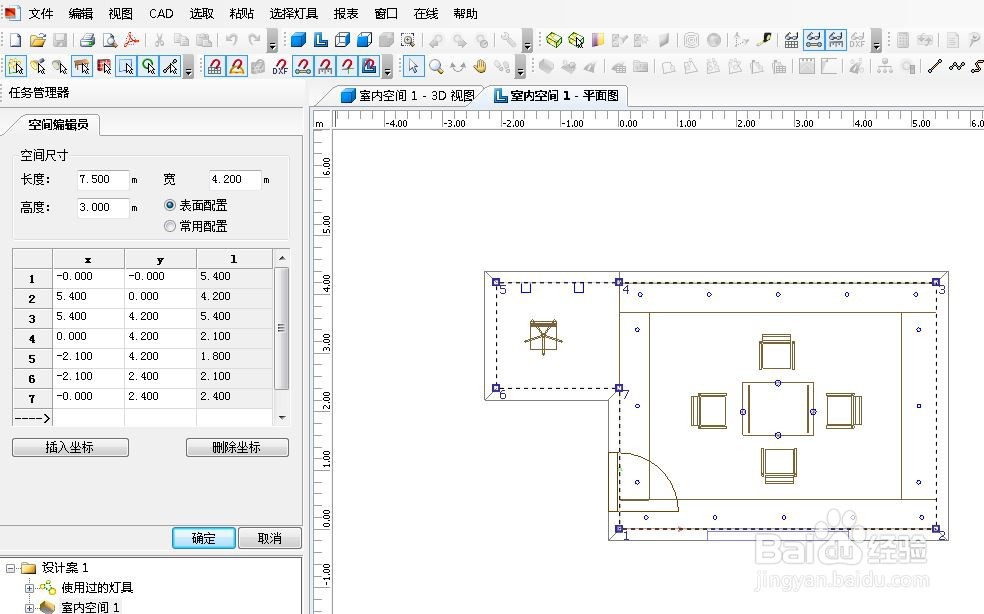Click the blue solid cube 3D view icon

coord(299,40)
